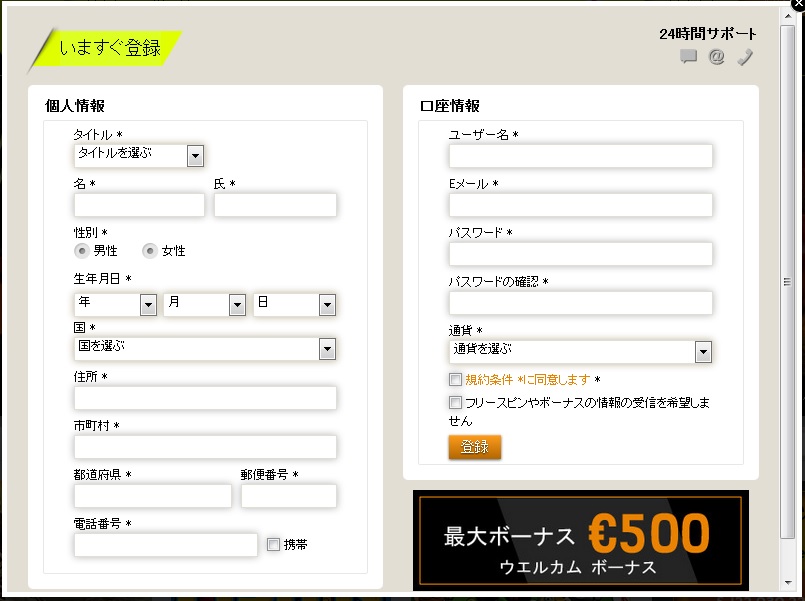Click the vertical scrollbar thumb
The width and height of the screenshot is (805, 601).
tap(788, 281)
